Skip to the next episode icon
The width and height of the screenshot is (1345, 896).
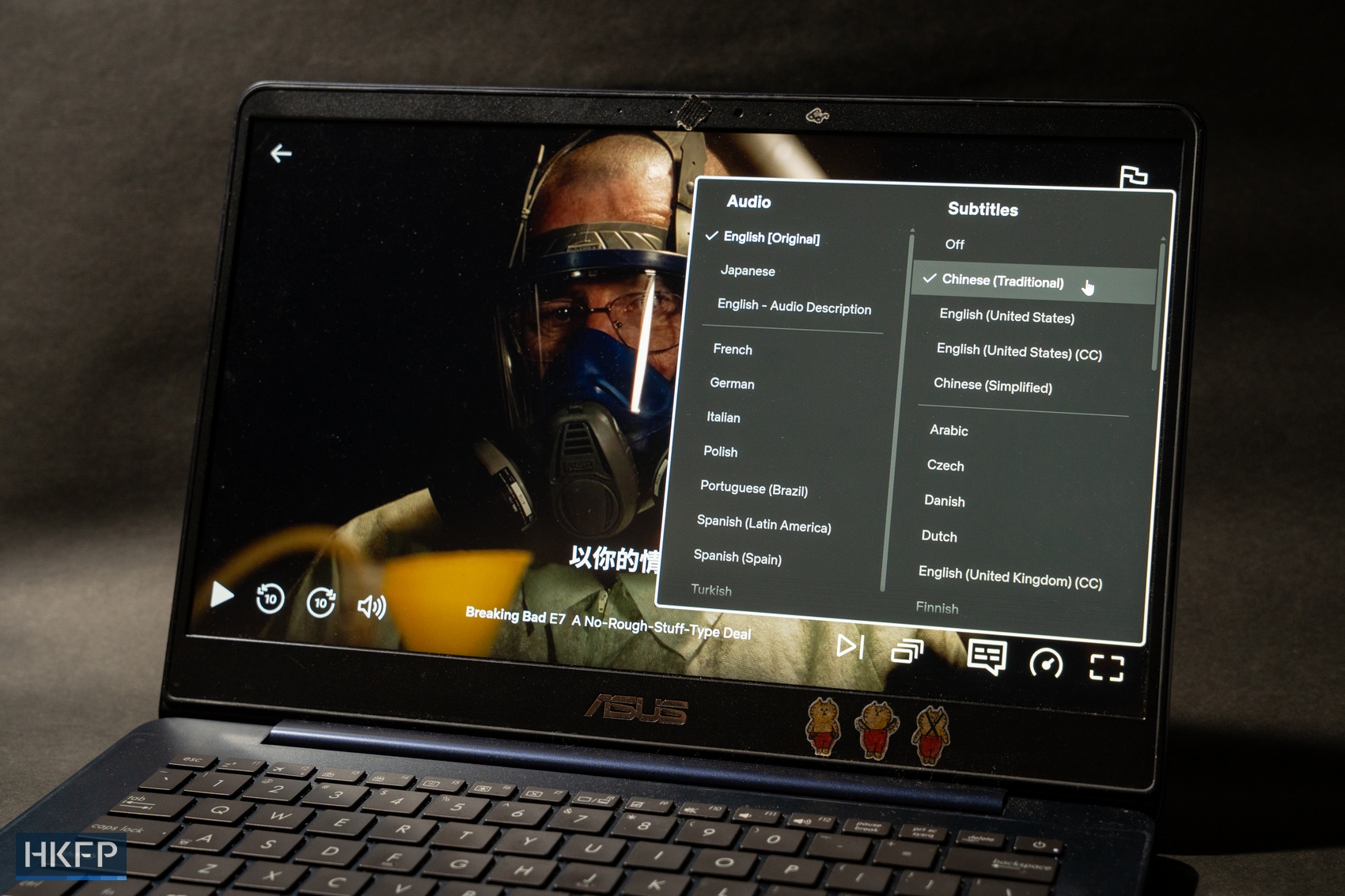pos(850,646)
